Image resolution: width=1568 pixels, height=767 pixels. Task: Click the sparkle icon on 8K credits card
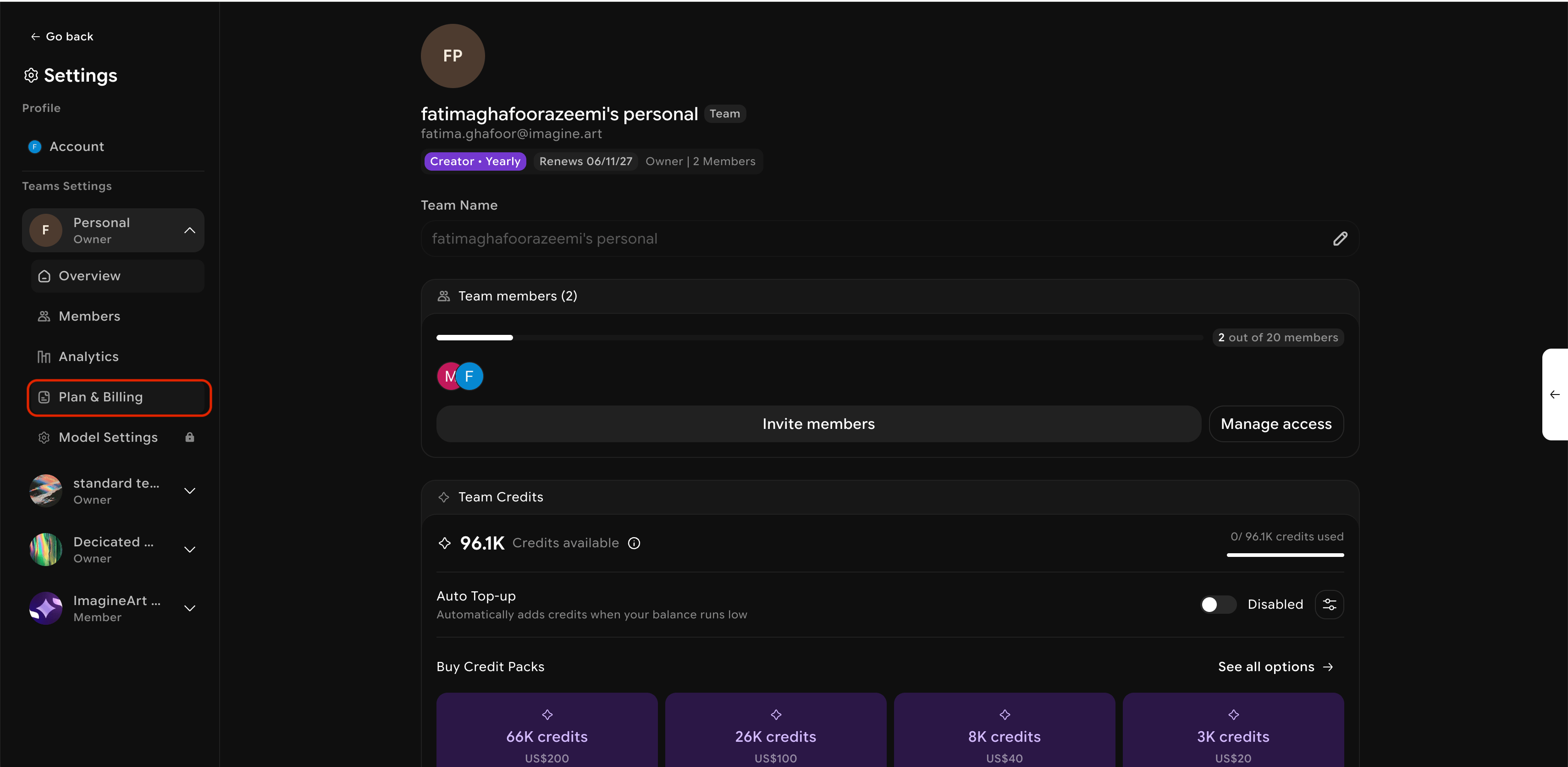click(x=1005, y=715)
